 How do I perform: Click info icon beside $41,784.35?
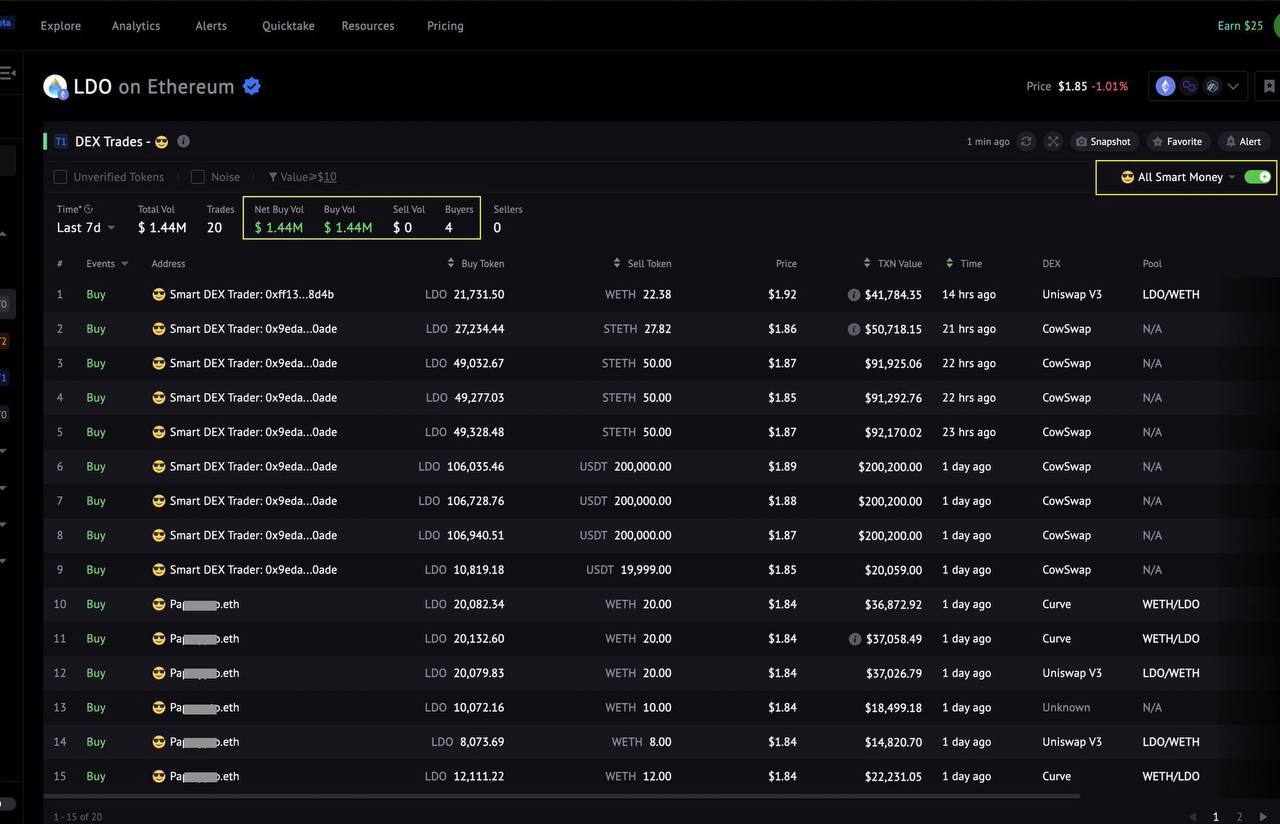pos(854,295)
